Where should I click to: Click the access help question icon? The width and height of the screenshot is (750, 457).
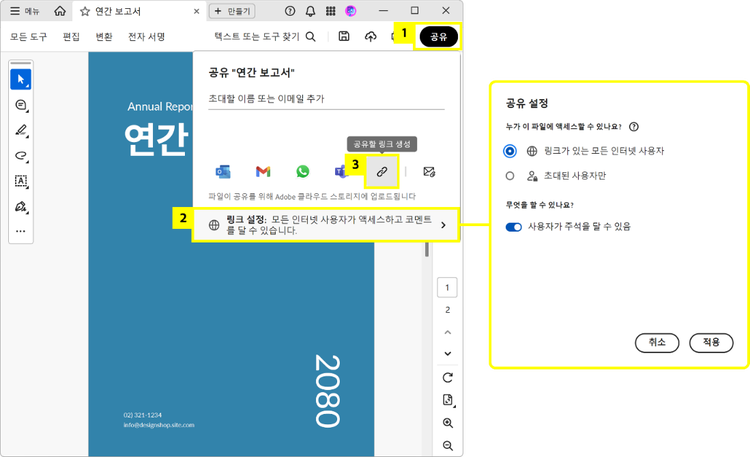click(634, 127)
